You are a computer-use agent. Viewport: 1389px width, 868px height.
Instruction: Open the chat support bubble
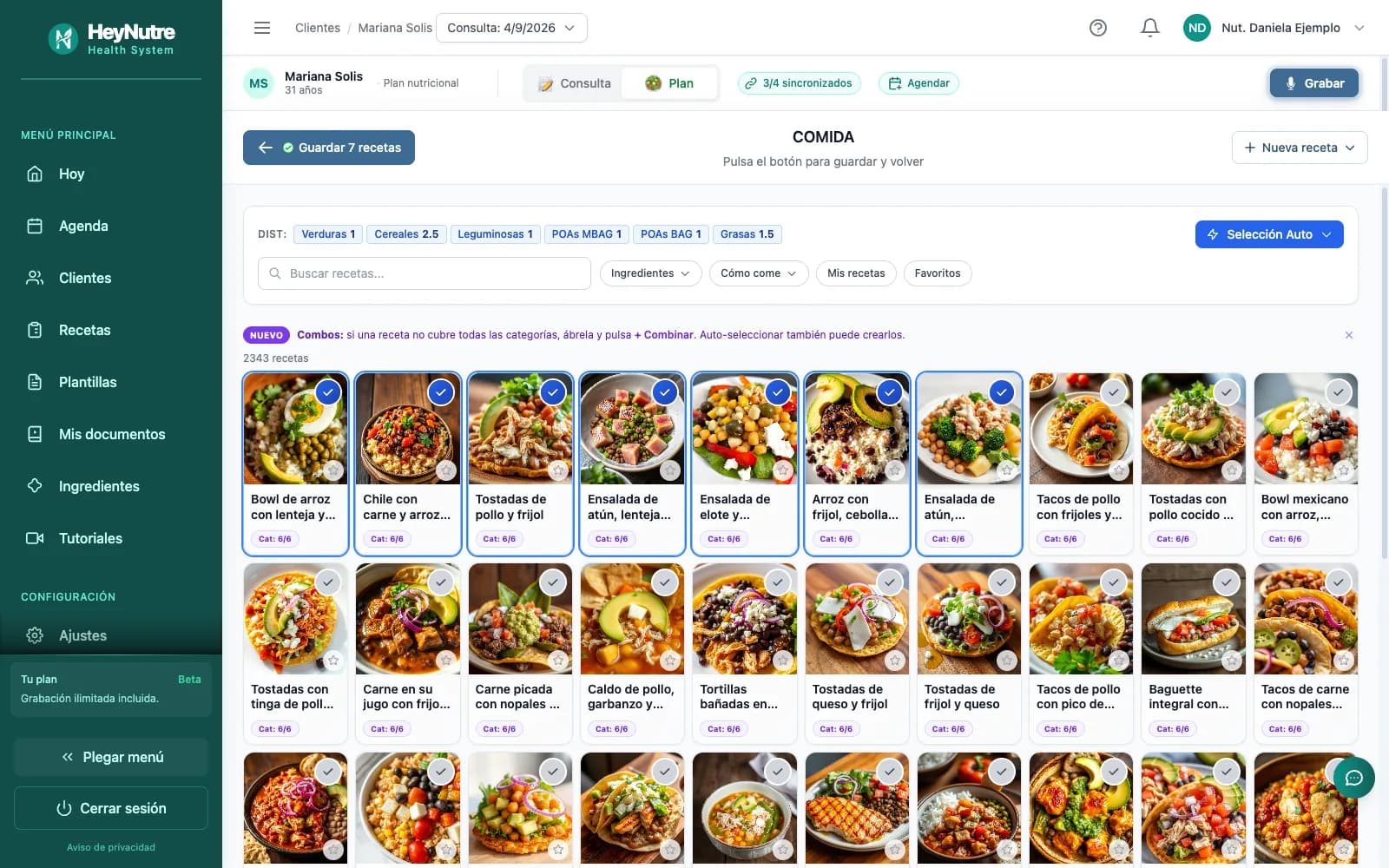click(x=1354, y=778)
